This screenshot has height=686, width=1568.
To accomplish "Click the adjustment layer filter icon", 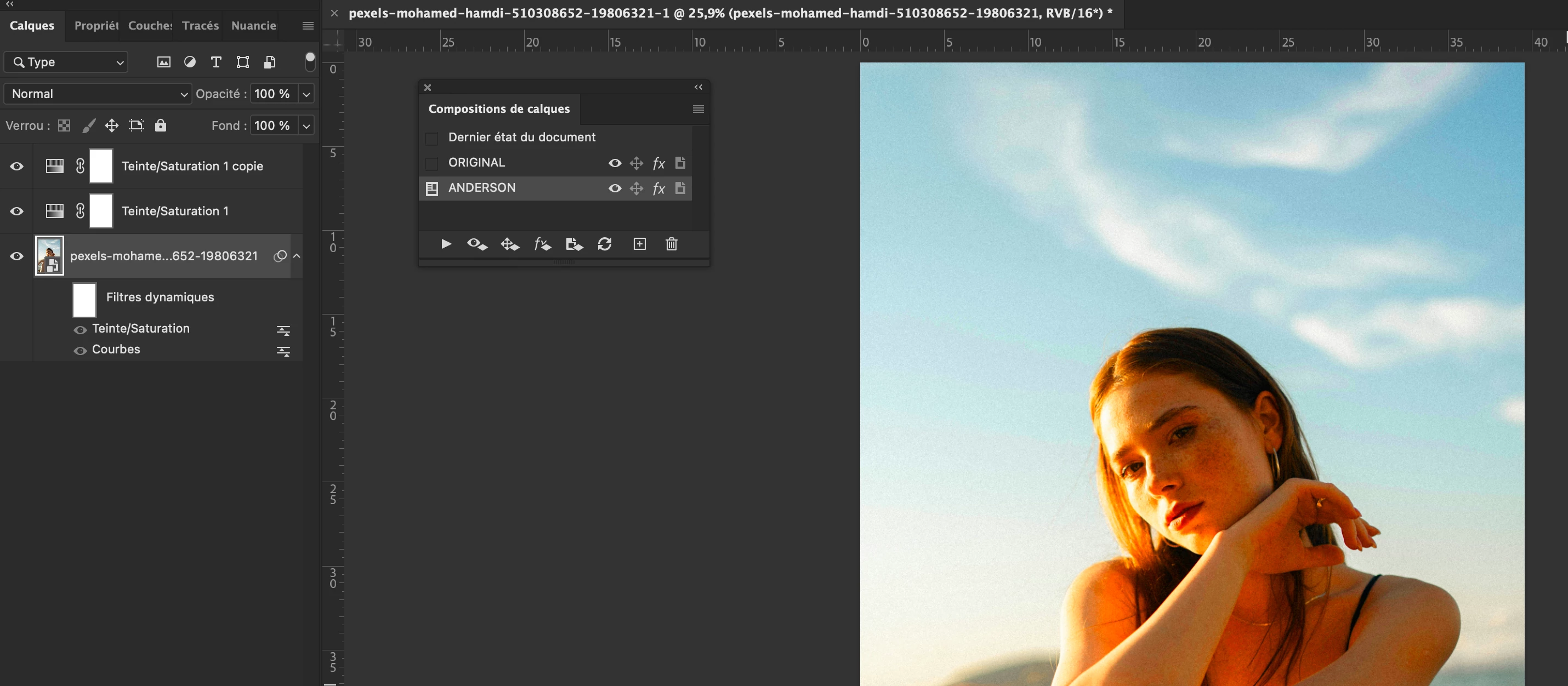I will click(x=190, y=62).
